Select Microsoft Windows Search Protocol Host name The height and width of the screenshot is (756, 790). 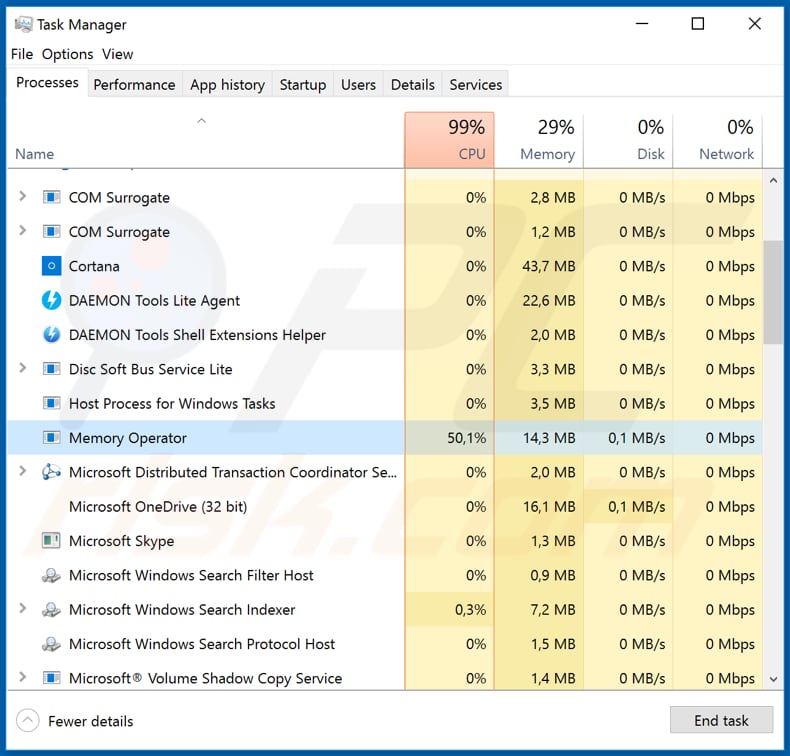pos(202,644)
